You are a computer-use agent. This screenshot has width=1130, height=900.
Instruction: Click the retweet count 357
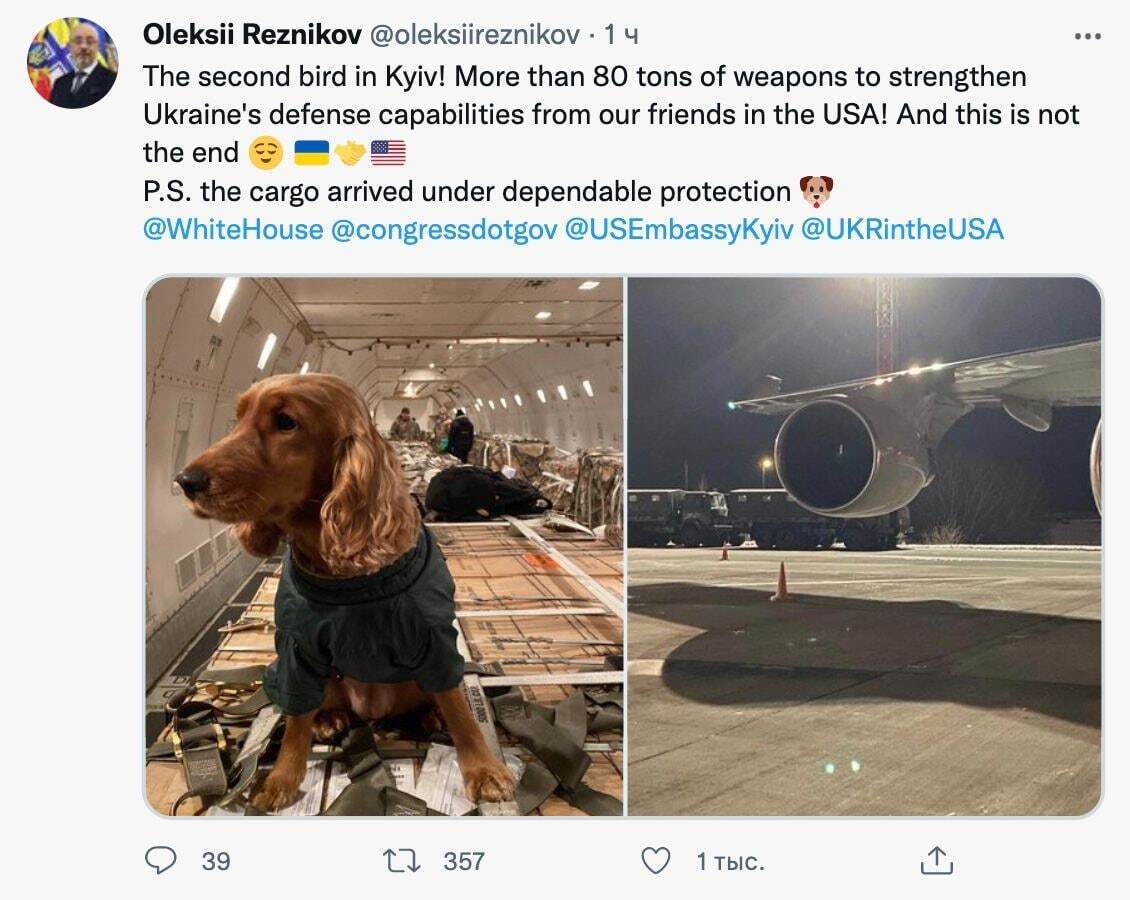click(464, 860)
